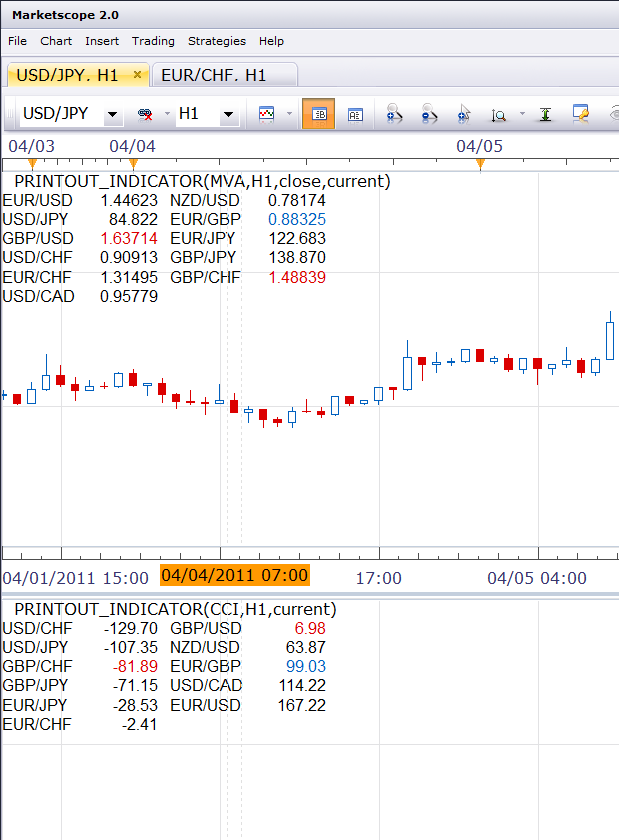Click the H1 timeframe field
The height and width of the screenshot is (840, 619).
197,114
